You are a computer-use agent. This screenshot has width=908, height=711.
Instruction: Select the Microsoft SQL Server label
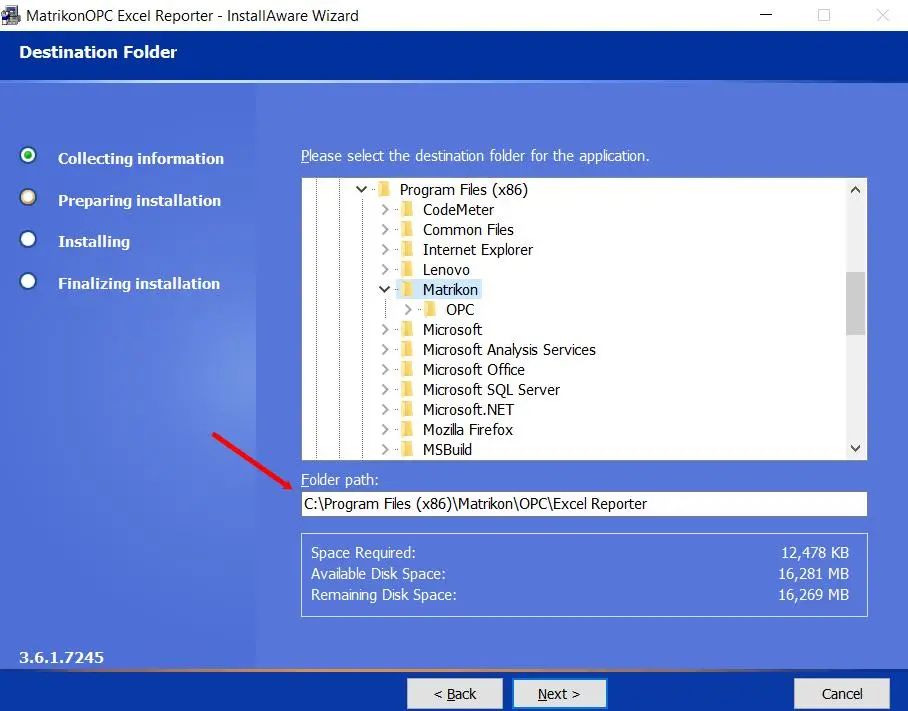click(491, 389)
